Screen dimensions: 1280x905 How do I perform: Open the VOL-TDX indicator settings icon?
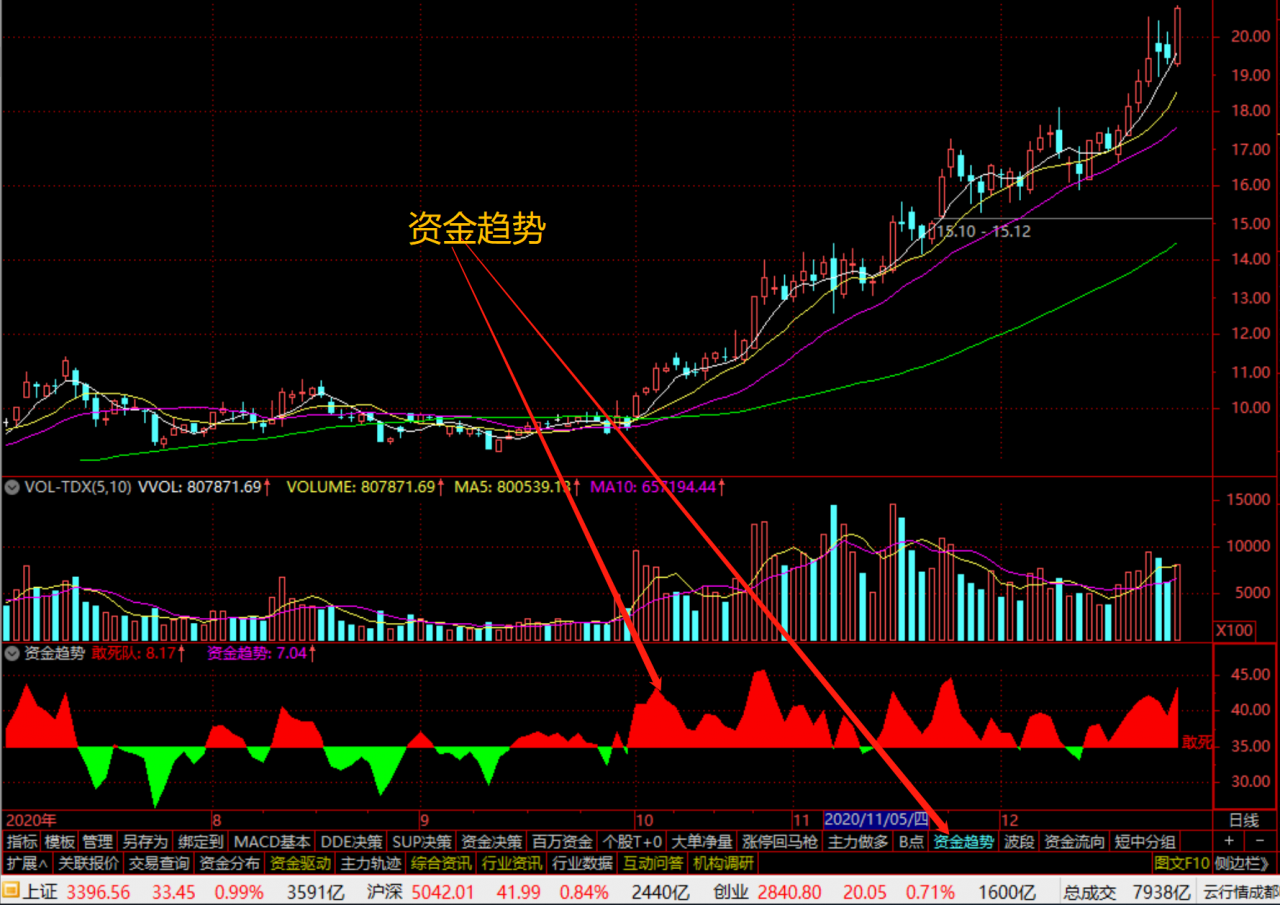pyautogui.click(x=12, y=487)
